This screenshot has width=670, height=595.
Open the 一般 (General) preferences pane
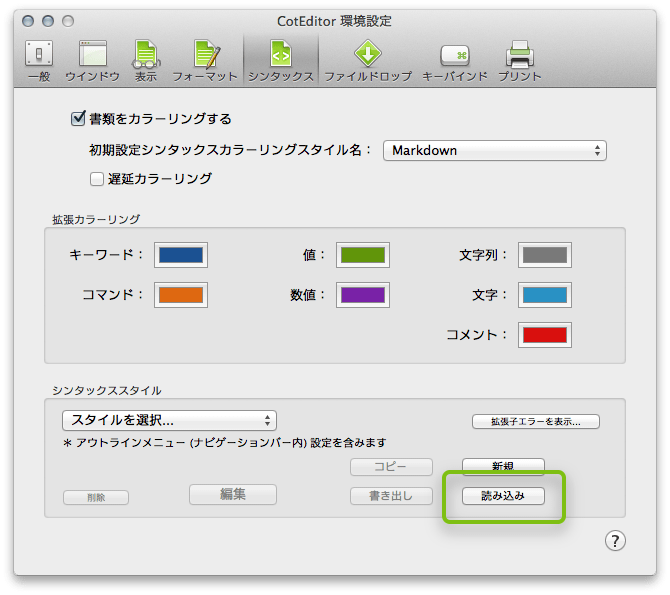(x=39, y=61)
